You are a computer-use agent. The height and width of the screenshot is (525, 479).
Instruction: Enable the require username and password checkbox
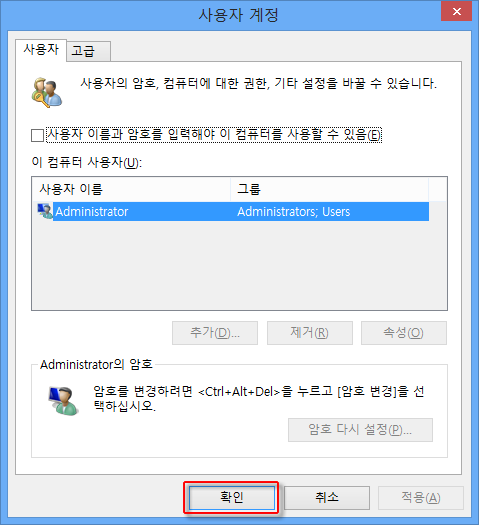tap(37, 136)
